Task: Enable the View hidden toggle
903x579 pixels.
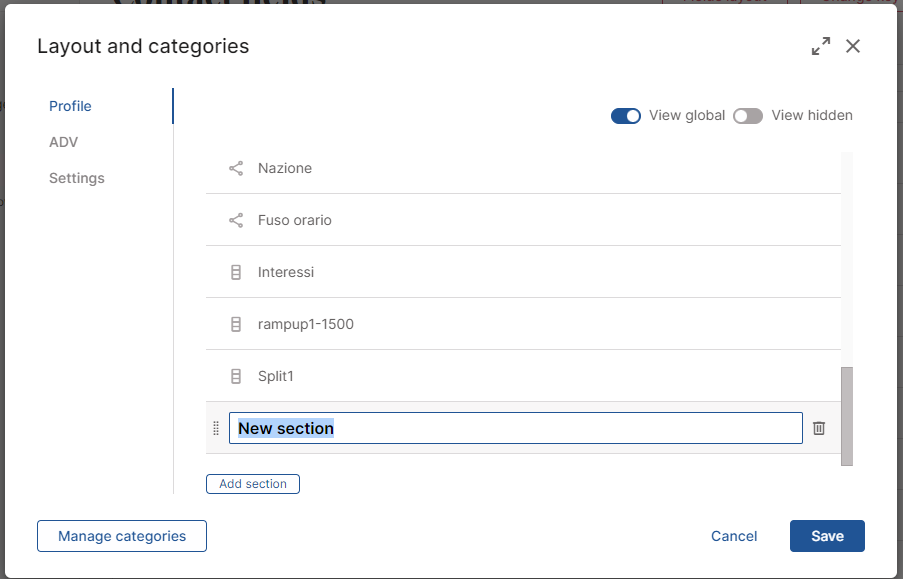Action: pos(747,116)
